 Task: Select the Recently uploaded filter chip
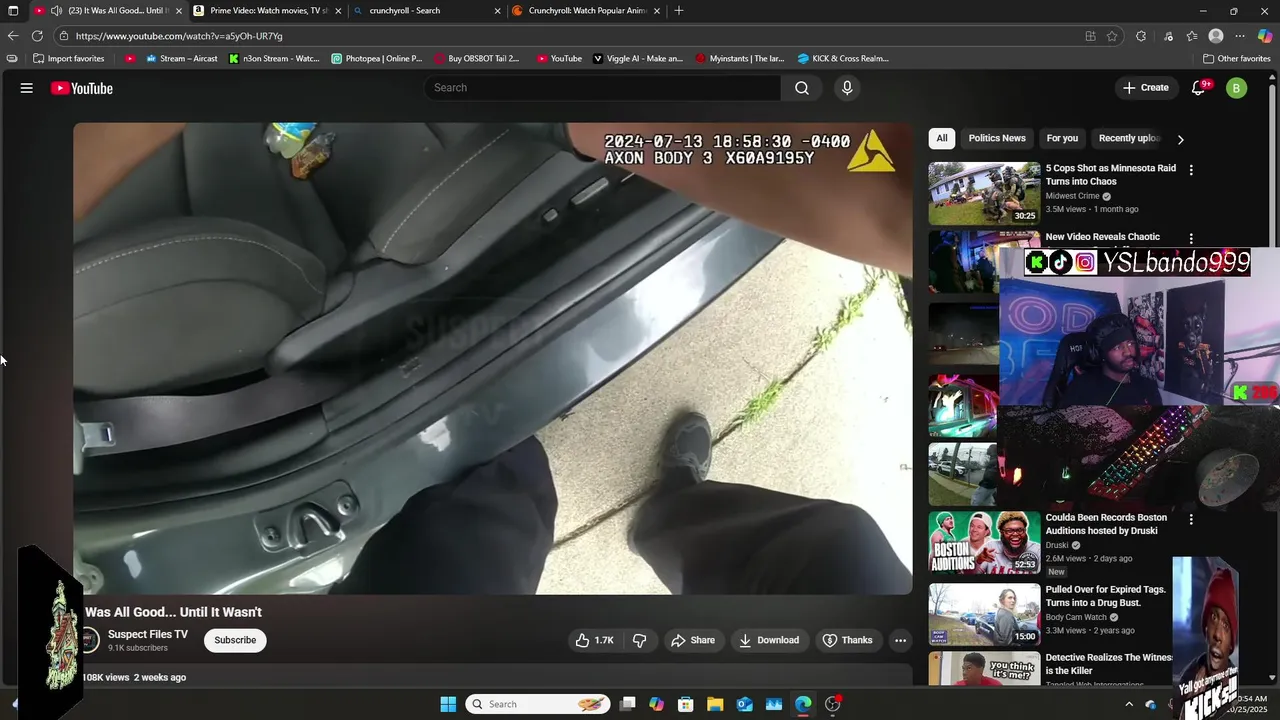(x=1128, y=138)
